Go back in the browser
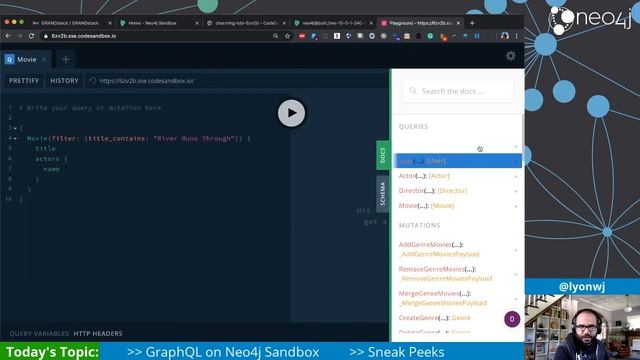The image size is (640, 360). point(8,36)
